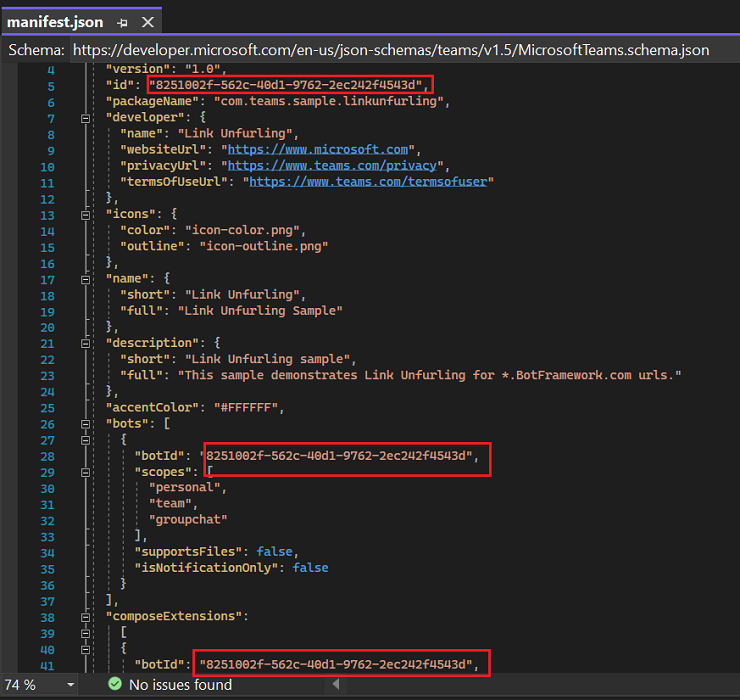Collapse the bot object on line 27

coord(85,440)
